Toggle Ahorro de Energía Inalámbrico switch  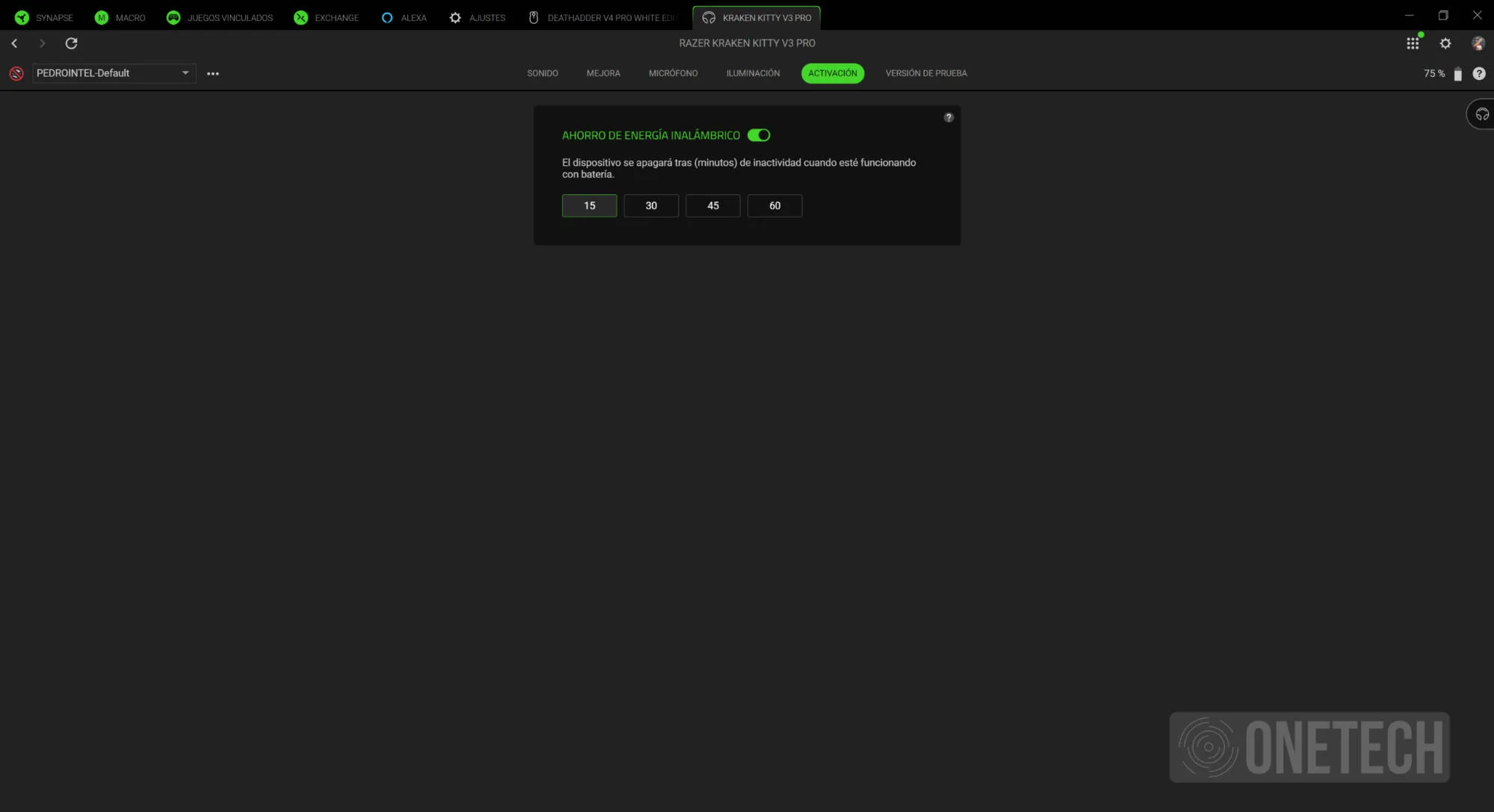pos(759,135)
